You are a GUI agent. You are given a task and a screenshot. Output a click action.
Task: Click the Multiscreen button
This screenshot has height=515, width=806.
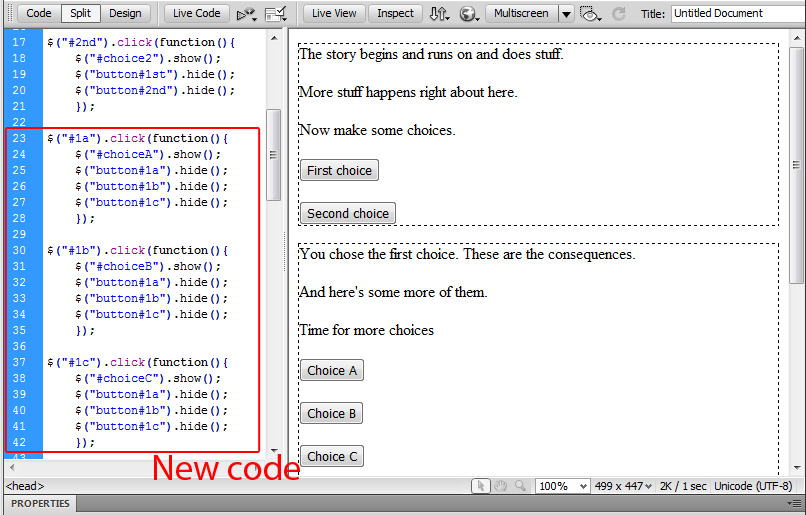coord(521,13)
